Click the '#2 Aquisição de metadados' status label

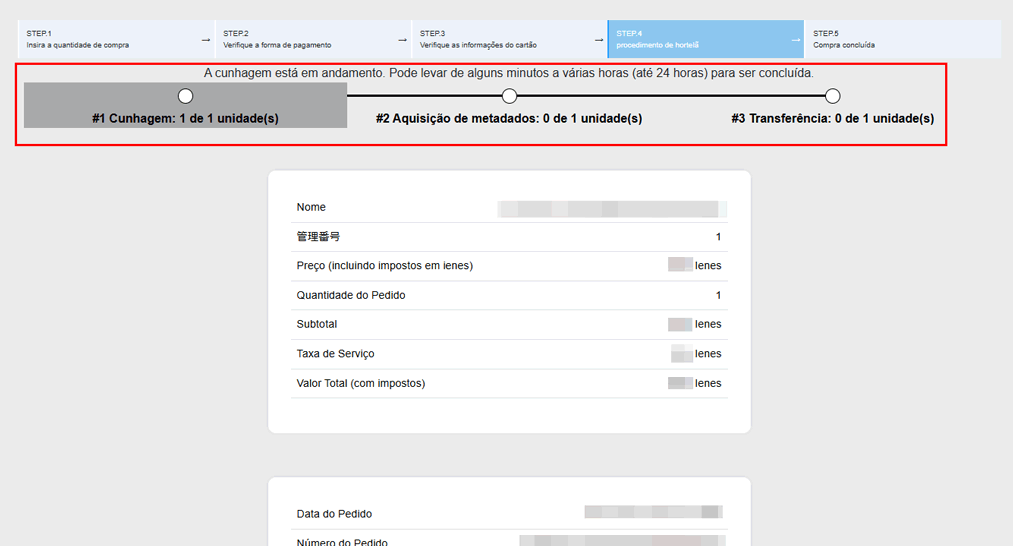(509, 118)
